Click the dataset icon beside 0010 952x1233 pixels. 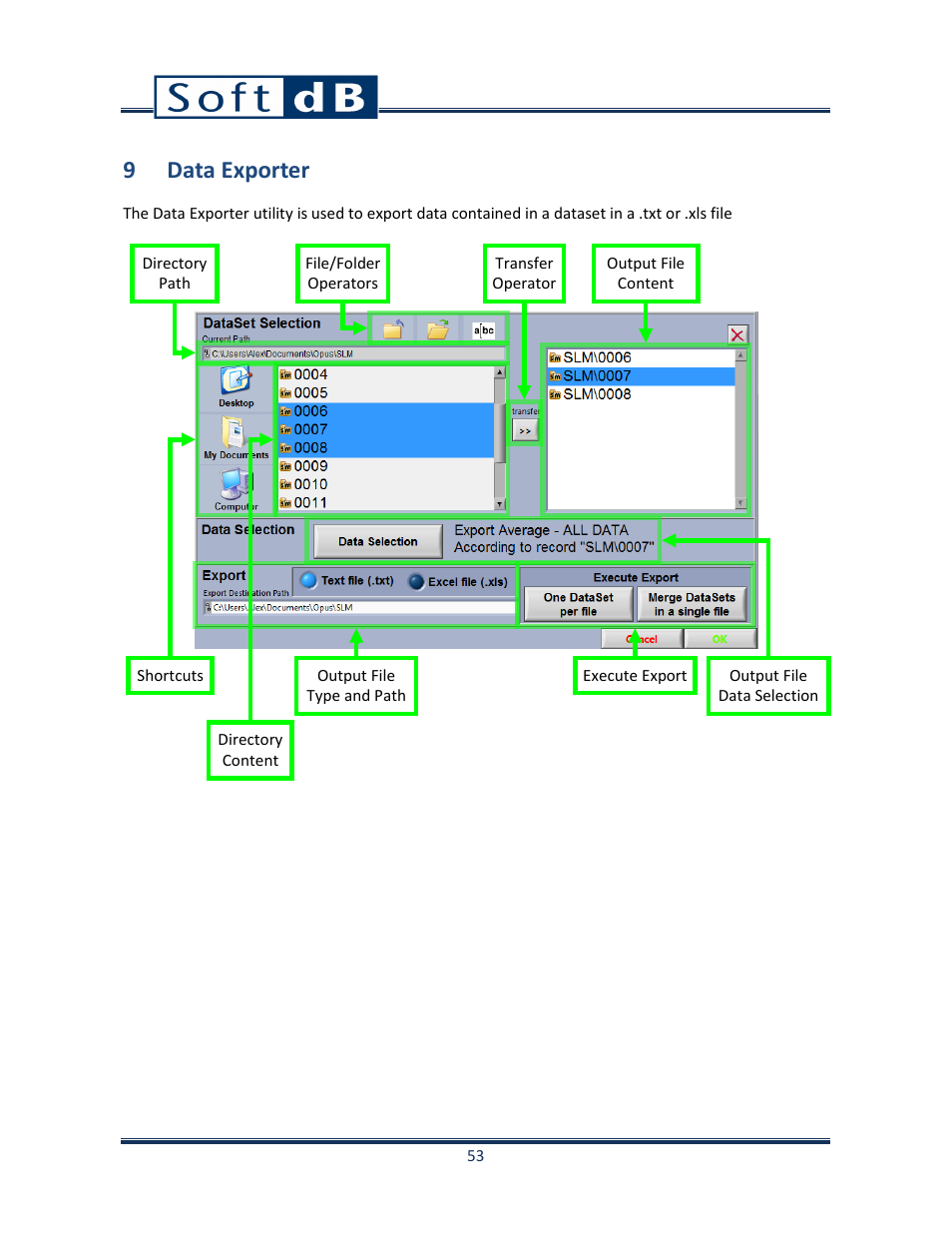285,484
